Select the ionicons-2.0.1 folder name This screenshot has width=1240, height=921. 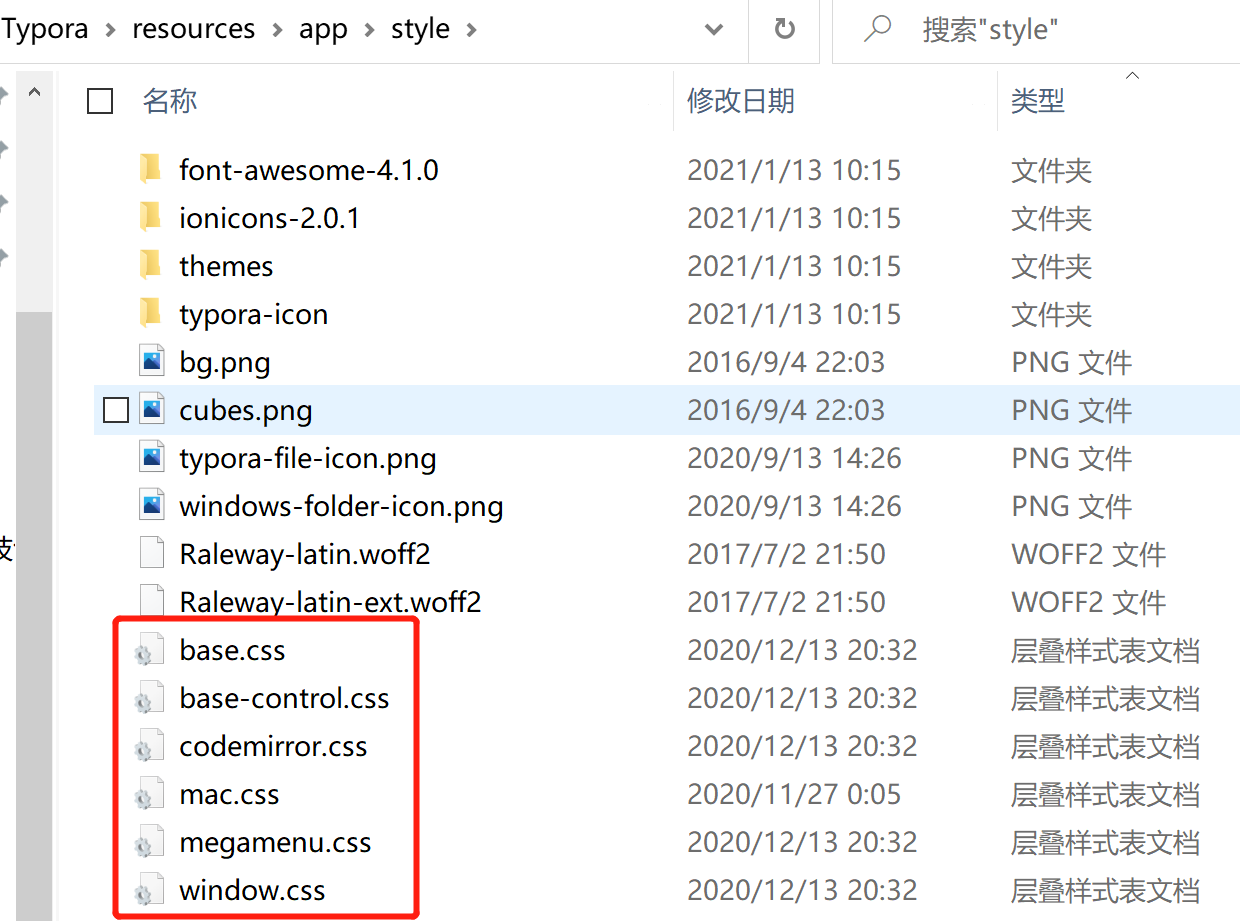point(269,218)
